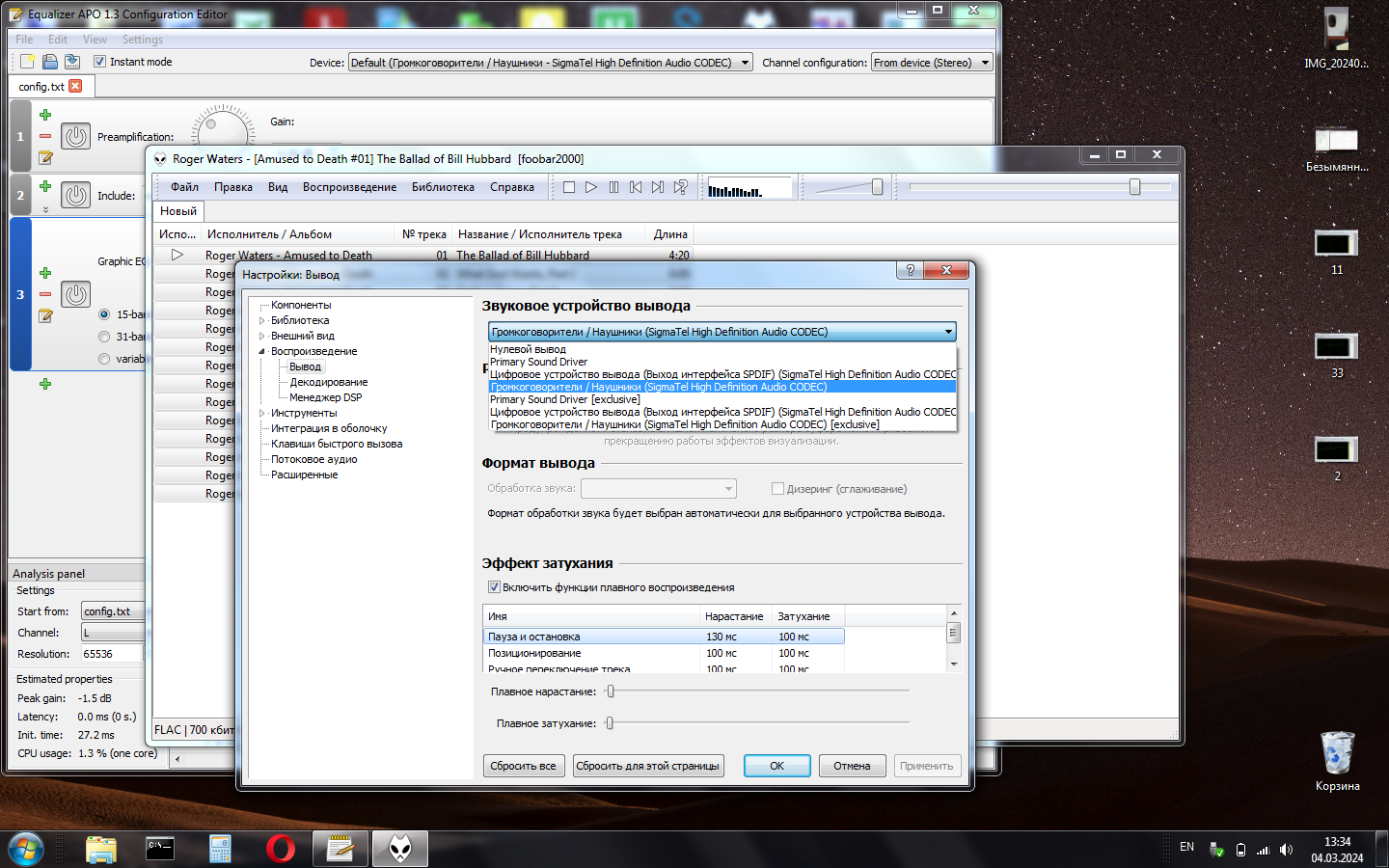Click the foobar2000 volume slider handle
Viewport: 1389px width, 868px height.
877,187
